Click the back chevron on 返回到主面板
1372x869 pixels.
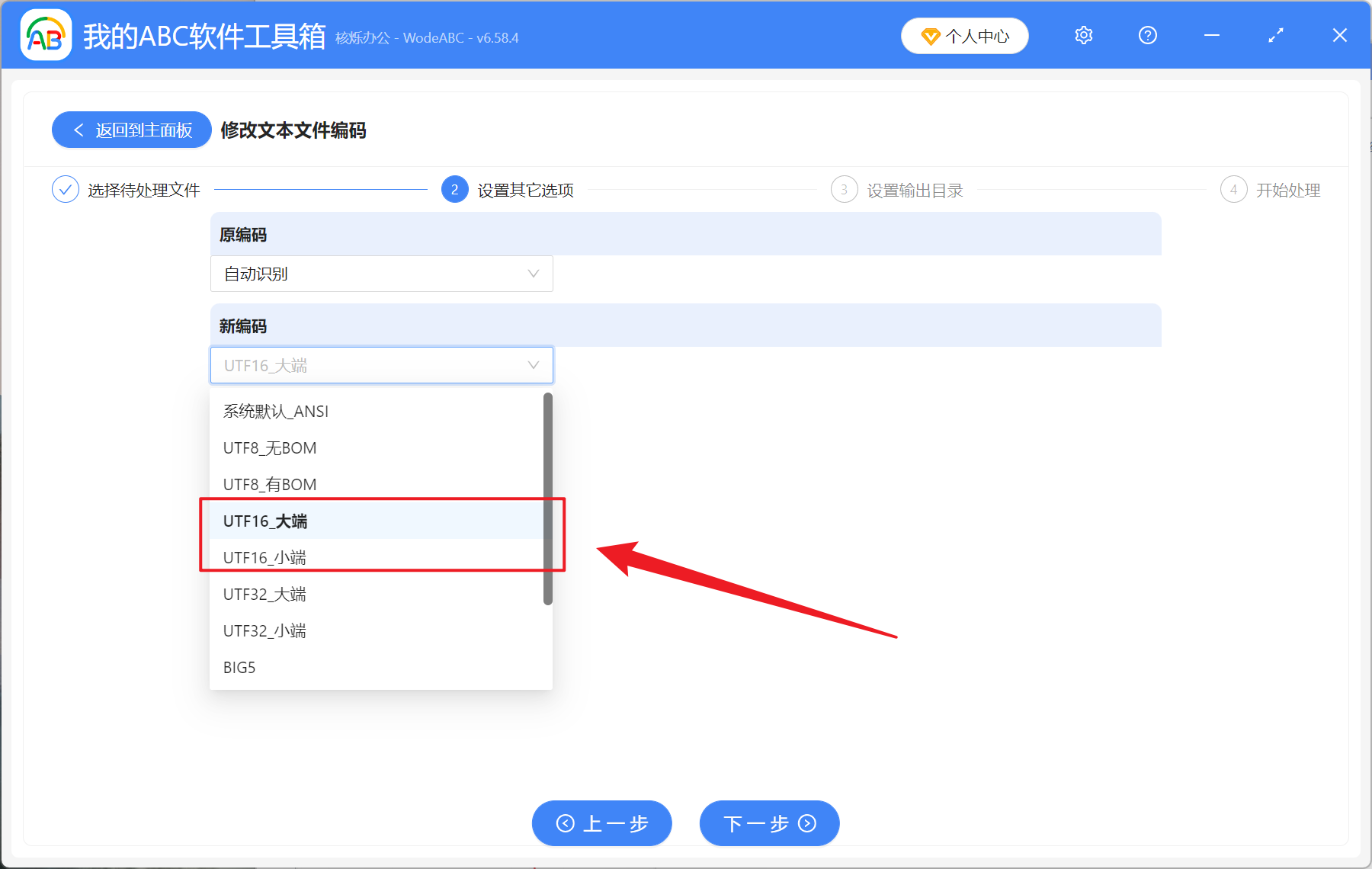pos(79,130)
